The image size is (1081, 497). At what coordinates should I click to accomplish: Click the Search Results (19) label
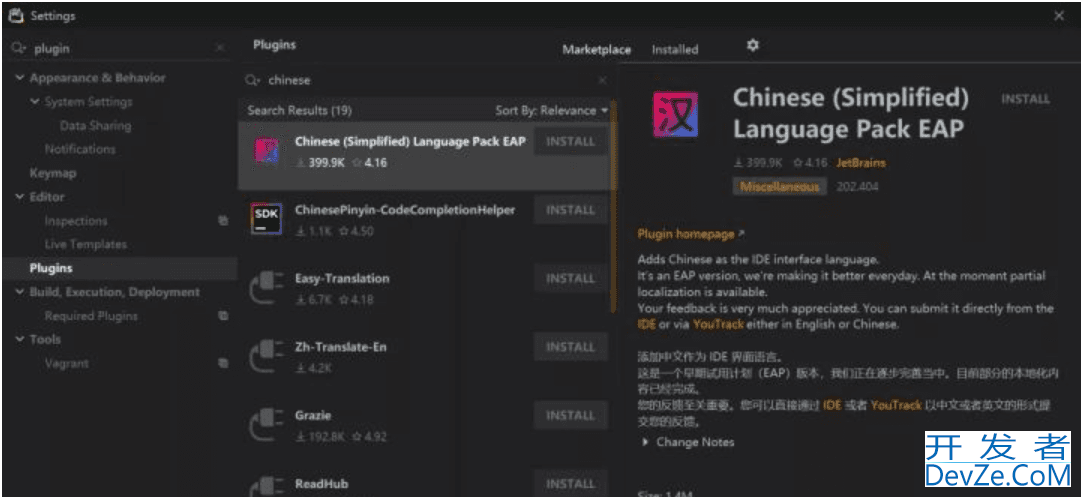pyautogui.click(x=299, y=110)
